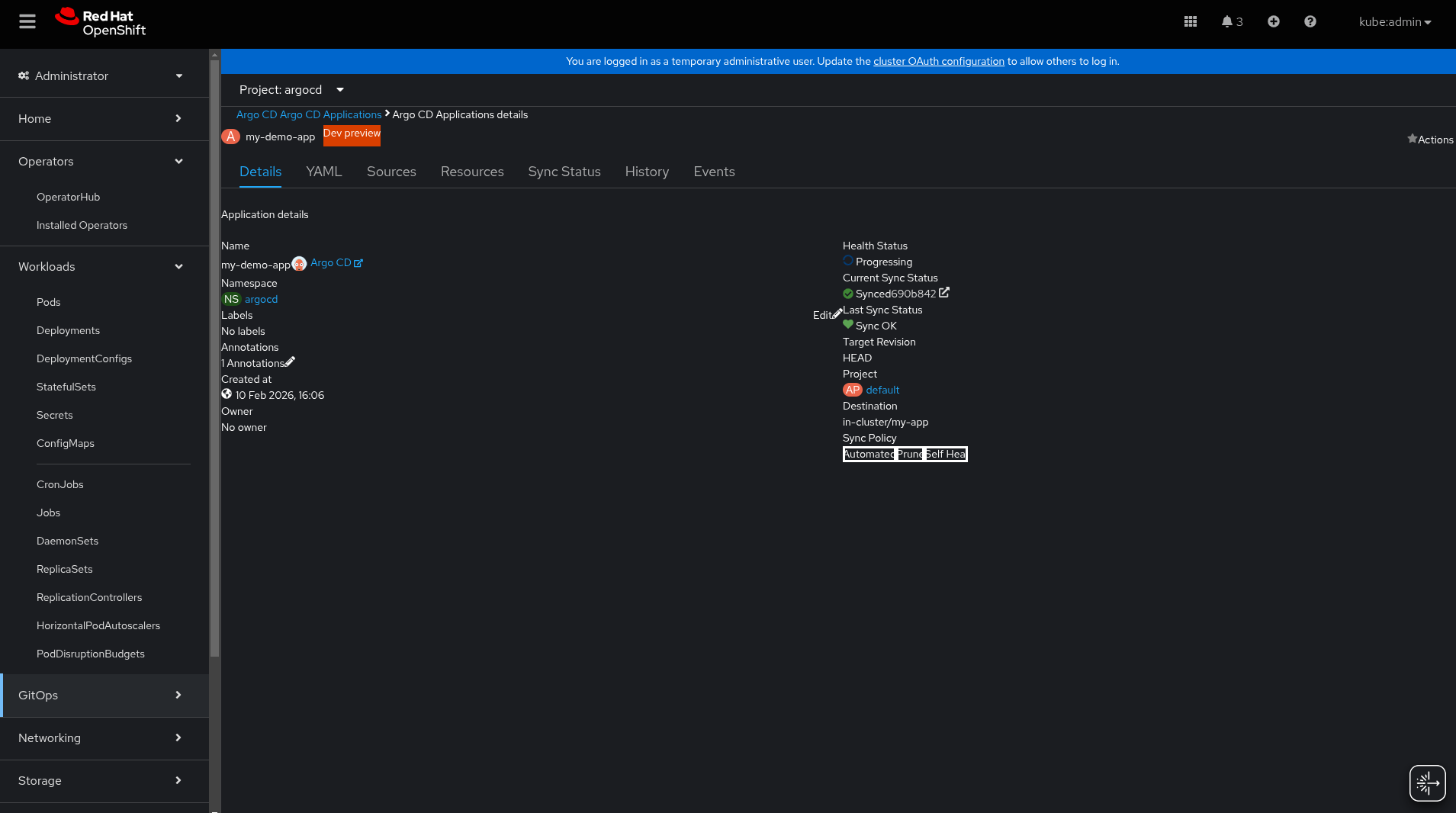Image resolution: width=1456 pixels, height=813 pixels.
Task: Click the sidebar vertical scrollbar
Action: click(x=214, y=357)
